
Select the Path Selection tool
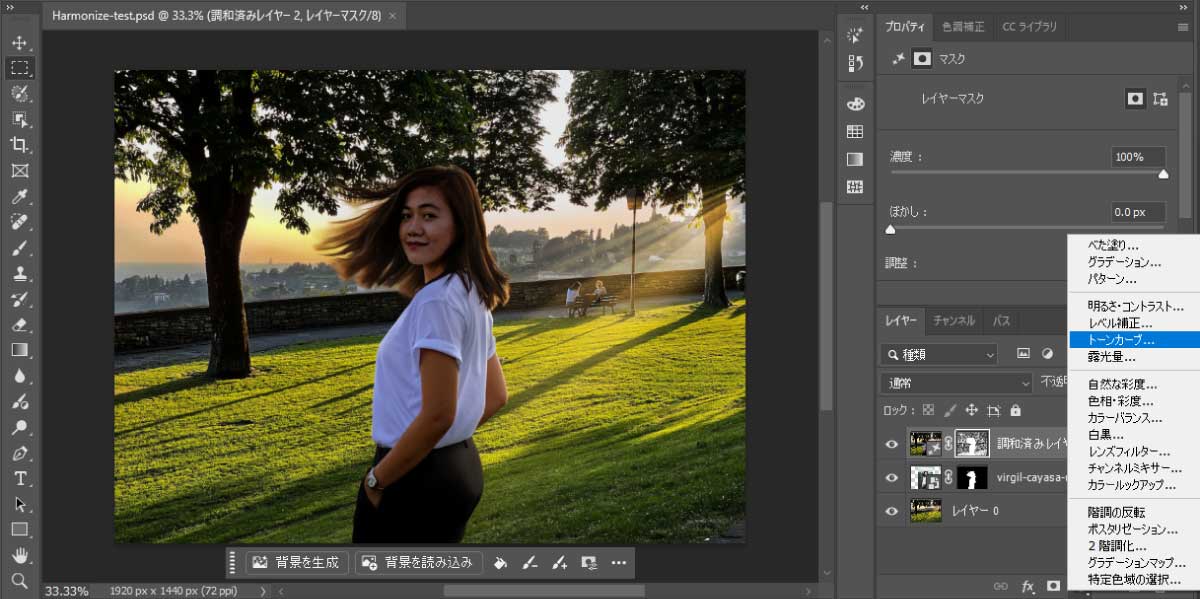click(x=19, y=504)
